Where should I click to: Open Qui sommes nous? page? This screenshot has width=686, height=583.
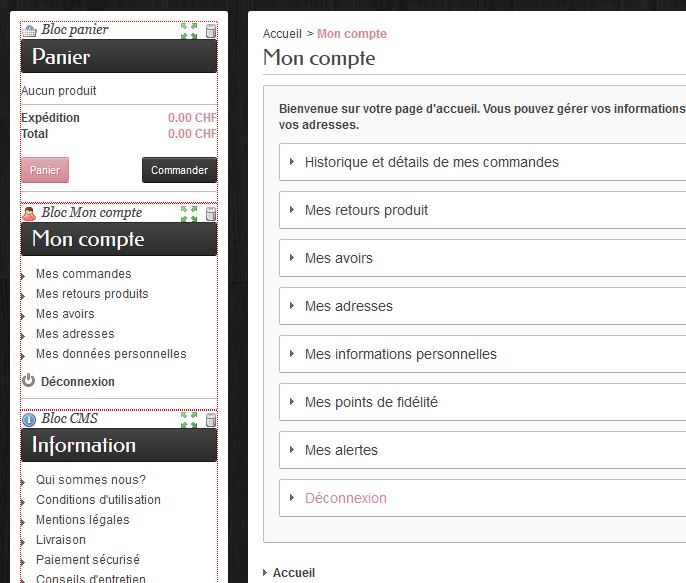pyautogui.click(x=91, y=480)
